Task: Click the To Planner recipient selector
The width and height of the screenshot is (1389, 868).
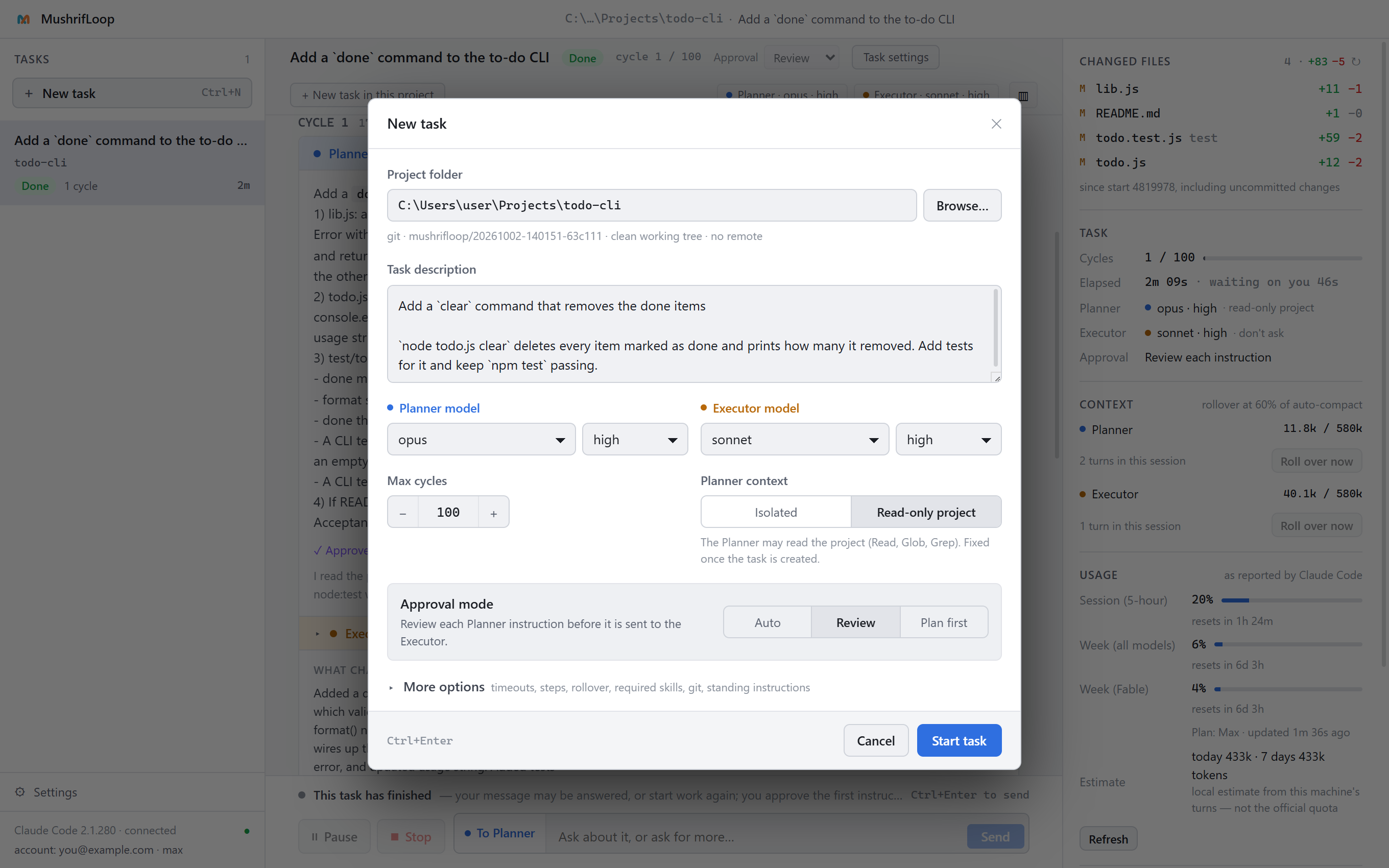Action: (x=500, y=833)
